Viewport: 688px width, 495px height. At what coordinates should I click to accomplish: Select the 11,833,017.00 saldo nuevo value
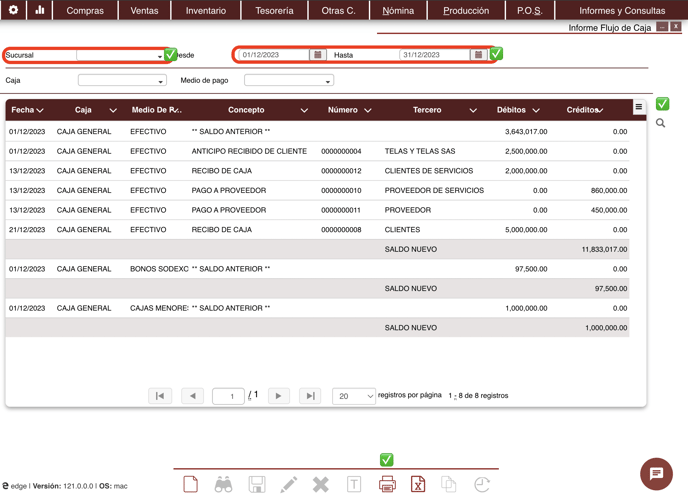point(604,249)
